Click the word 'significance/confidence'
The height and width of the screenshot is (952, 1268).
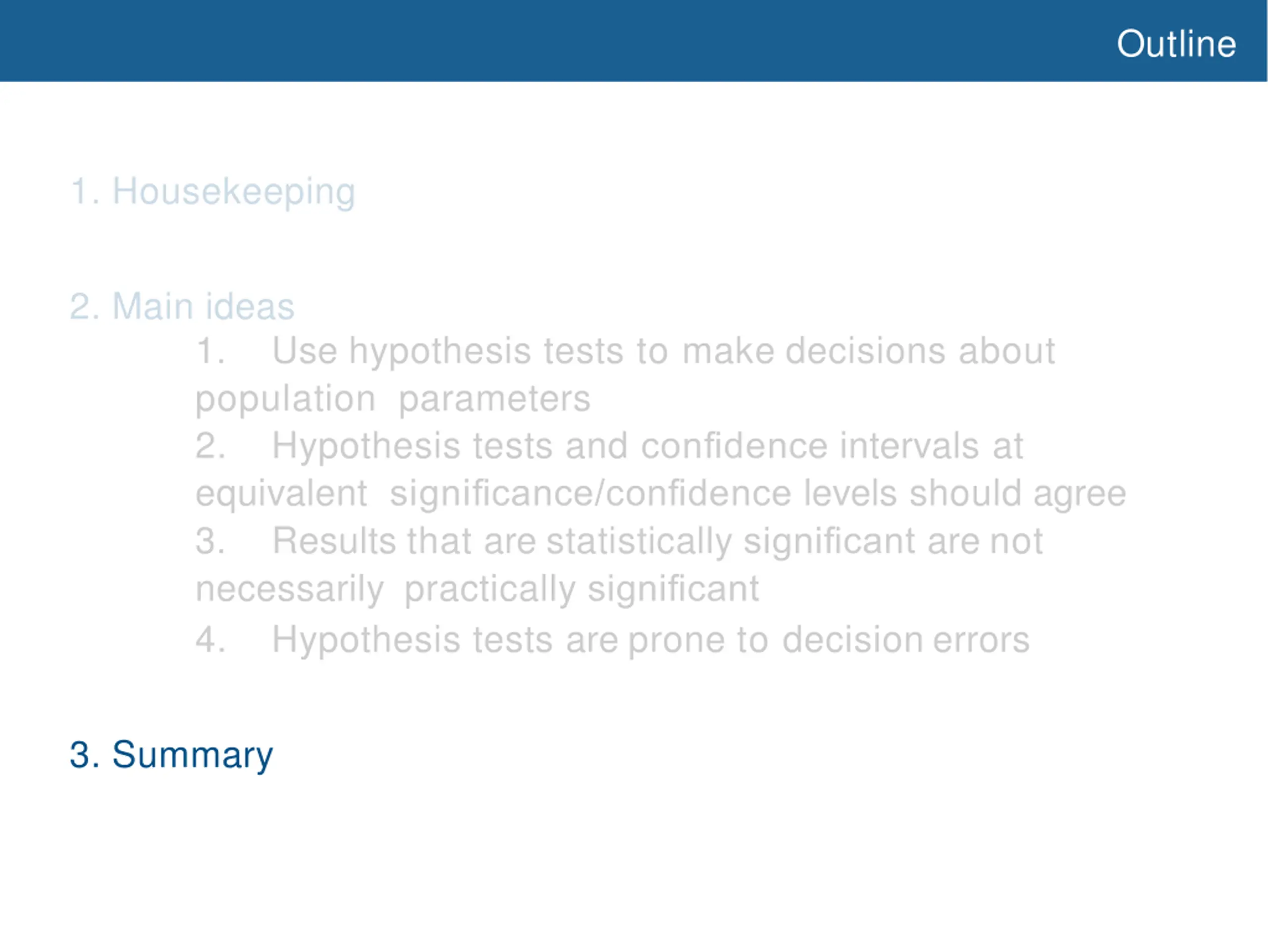(x=590, y=493)
